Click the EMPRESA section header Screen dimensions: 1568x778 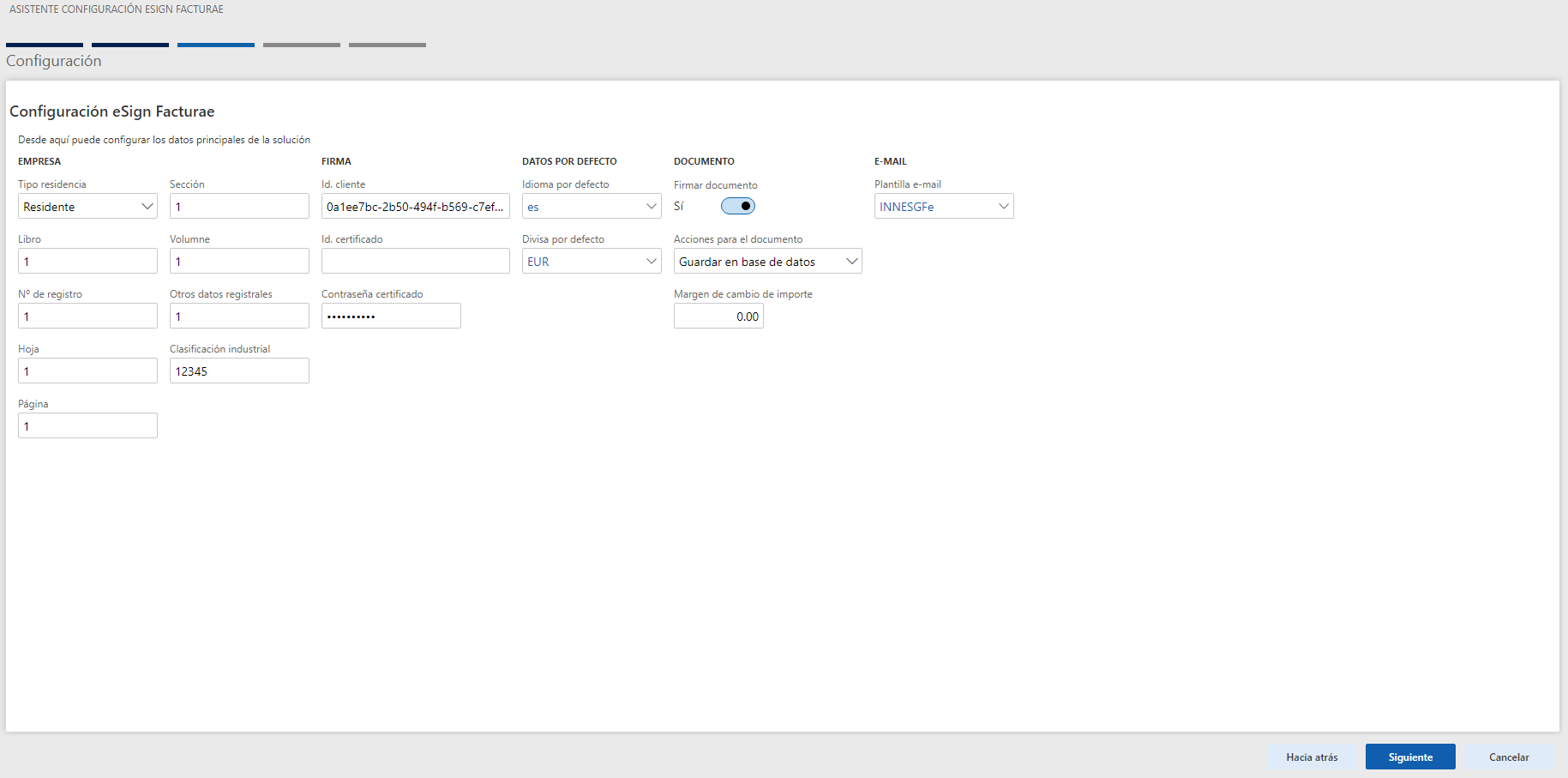point(39,161)
